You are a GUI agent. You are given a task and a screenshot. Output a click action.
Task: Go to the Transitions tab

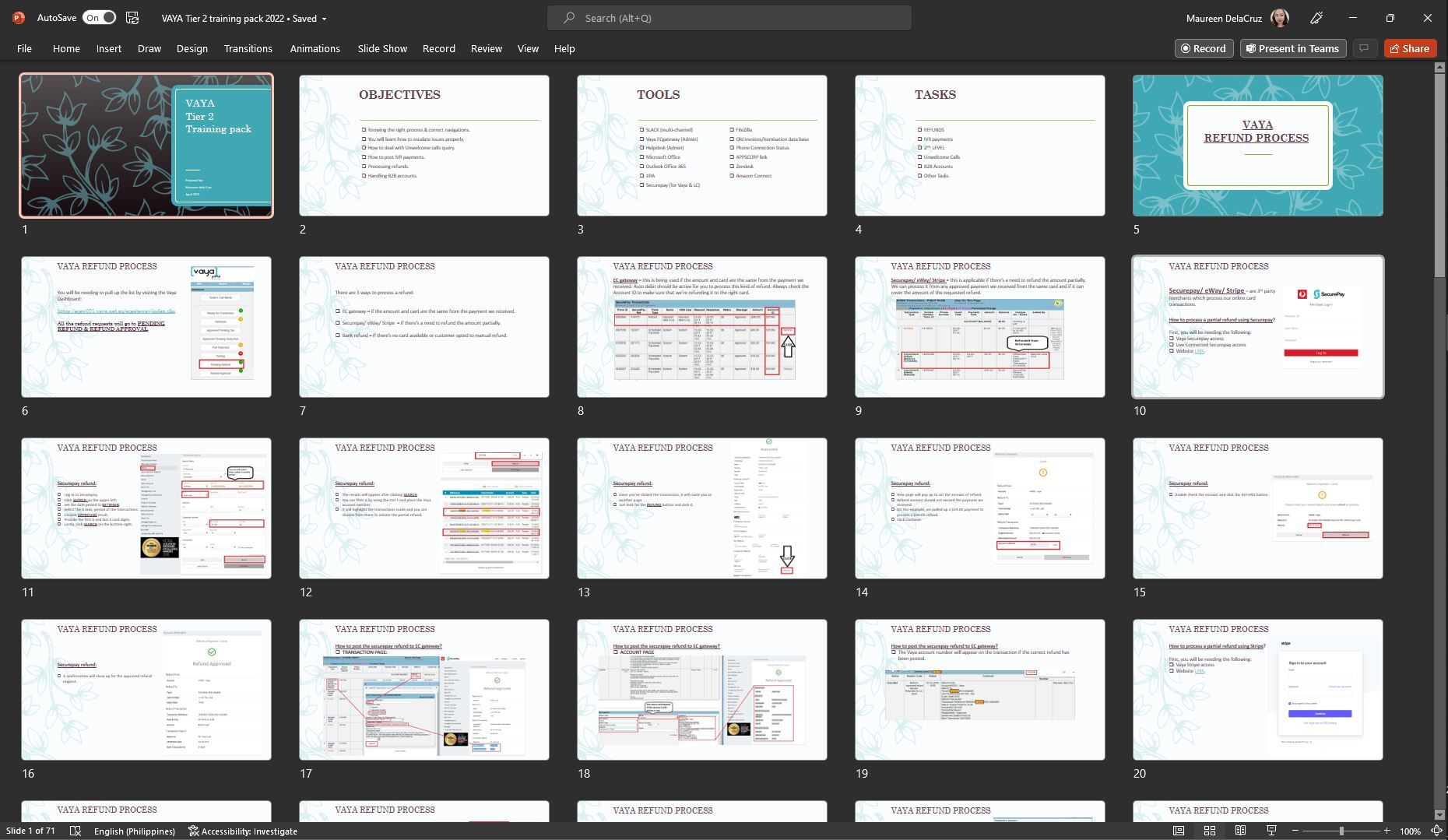tap(248, 48)
